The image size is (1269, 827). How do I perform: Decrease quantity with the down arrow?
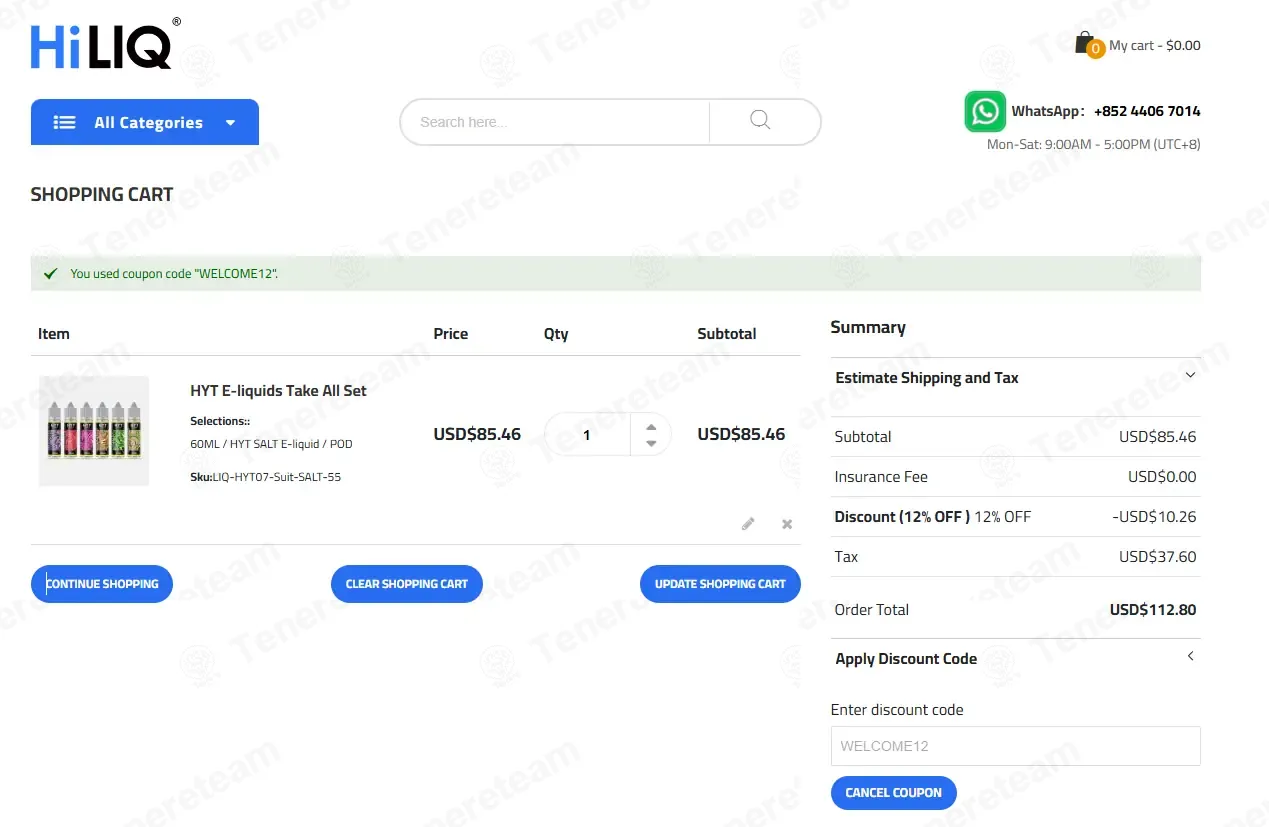tap(651, 443)
